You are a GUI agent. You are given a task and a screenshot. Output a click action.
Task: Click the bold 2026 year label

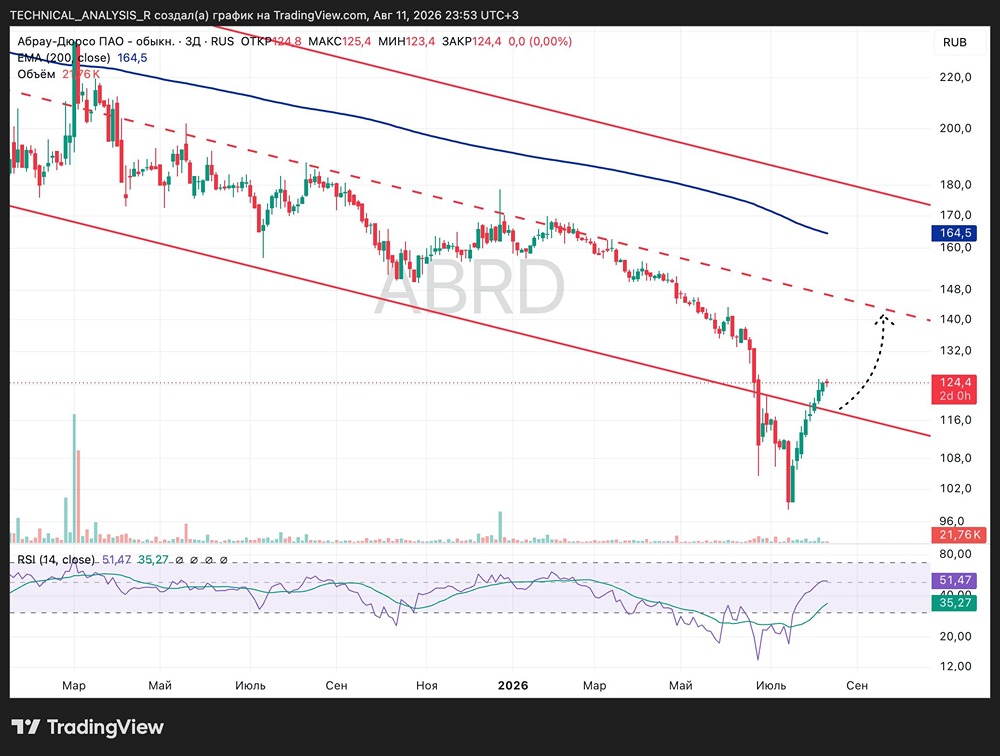pos(513,685)
